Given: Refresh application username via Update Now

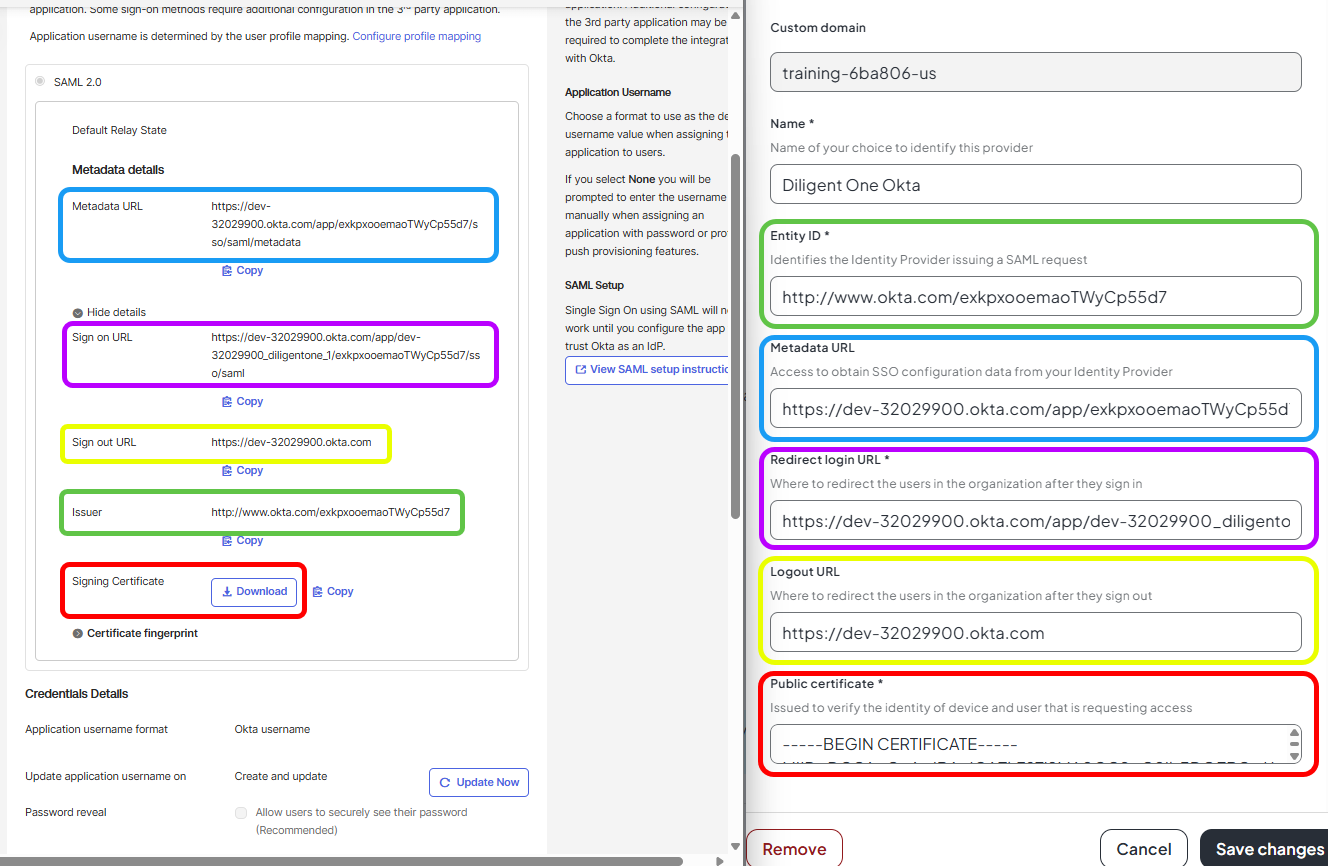Looking at the screenshot, I should [478, 781].
